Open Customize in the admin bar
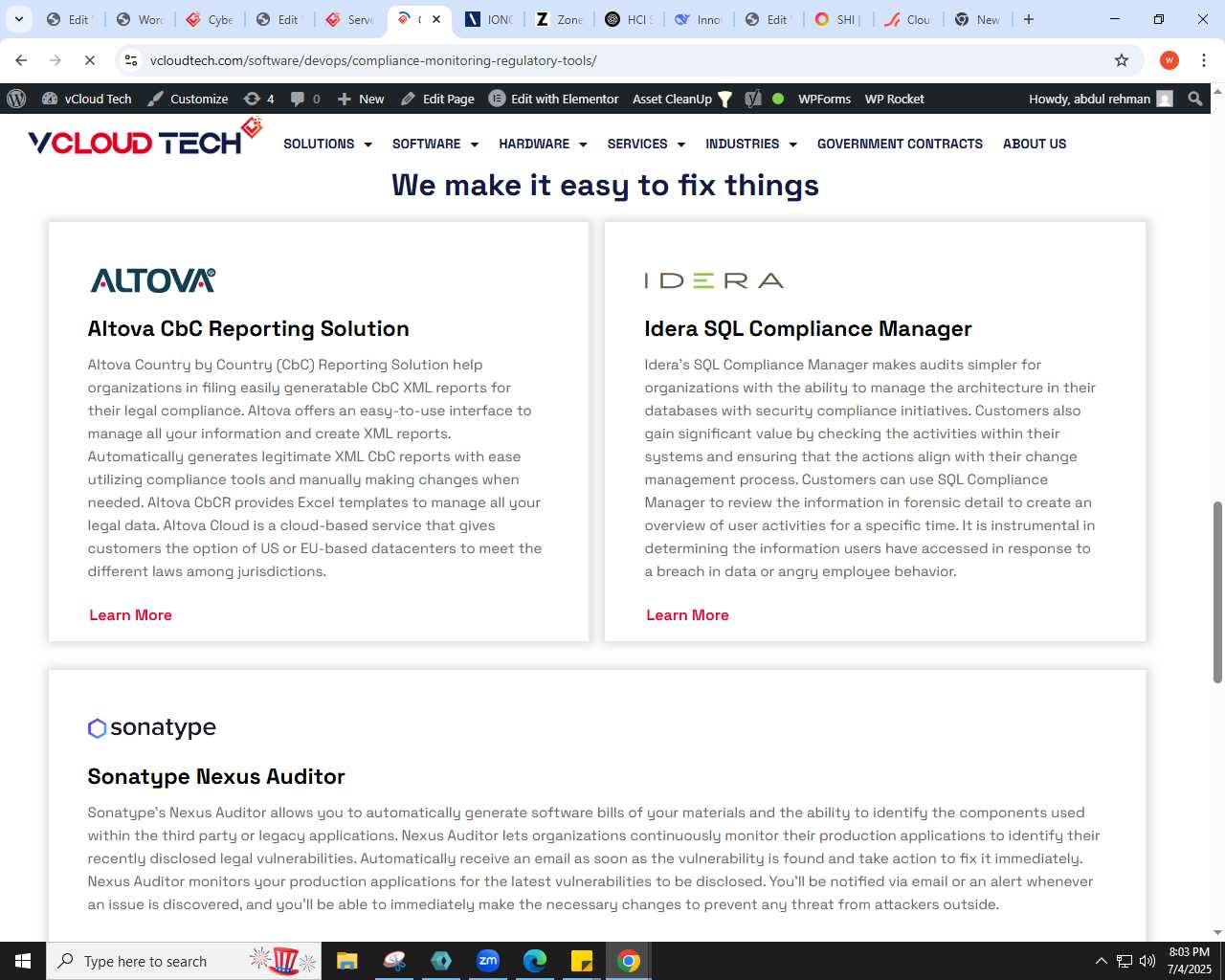The height and width of the screenshot is (980, 1225). click(188, 99)
